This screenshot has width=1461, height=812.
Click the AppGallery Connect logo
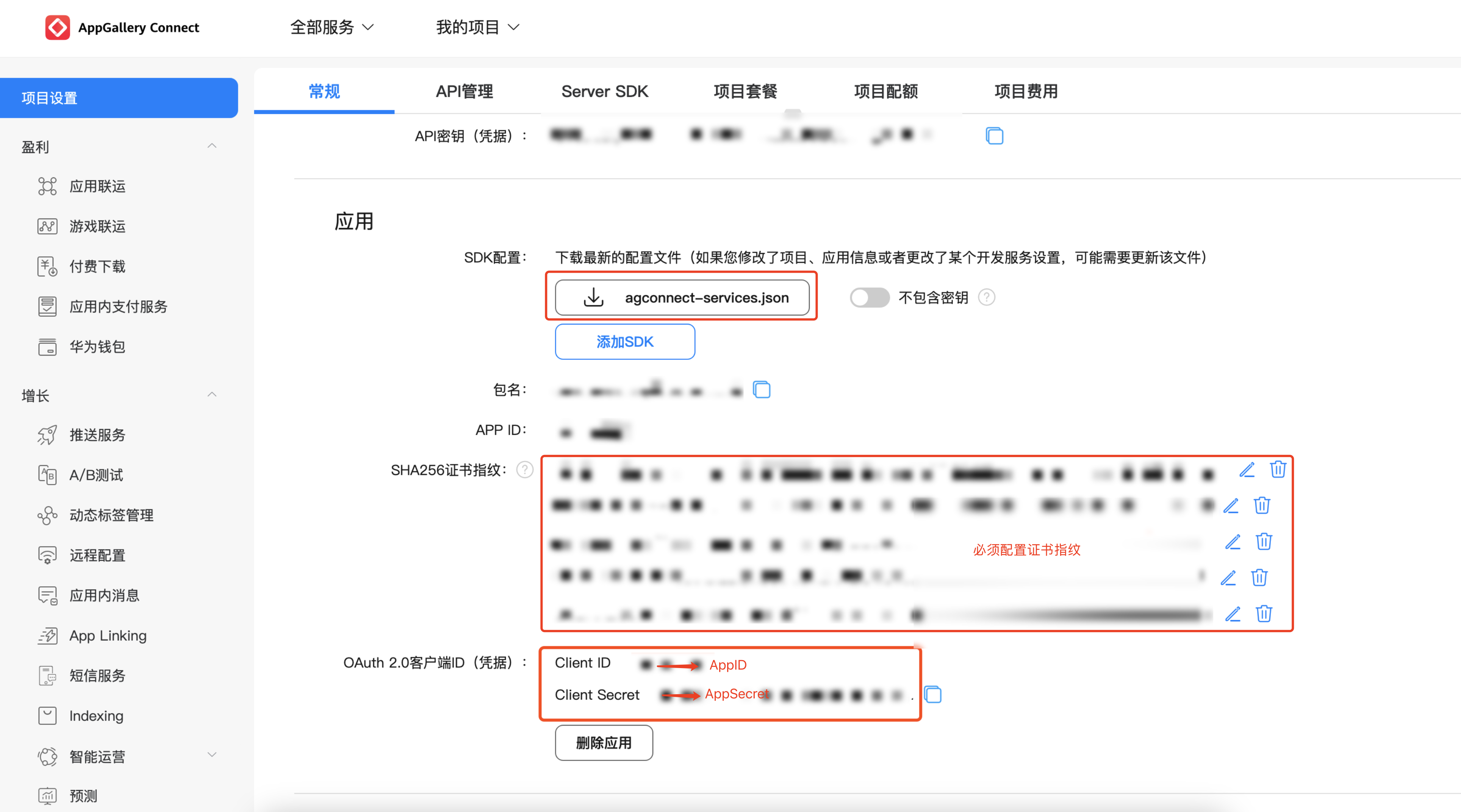pos(122,27)
